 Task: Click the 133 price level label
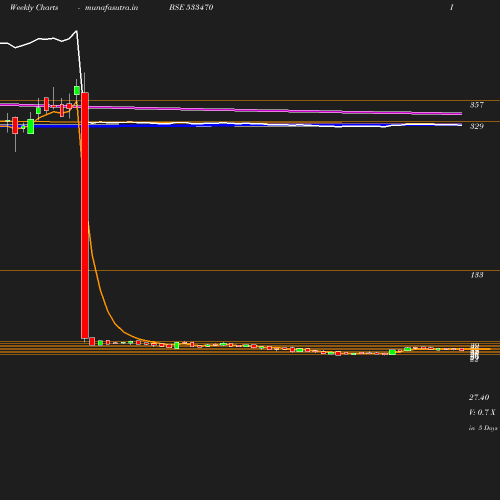pyautogui.click(x=477, y=275)
